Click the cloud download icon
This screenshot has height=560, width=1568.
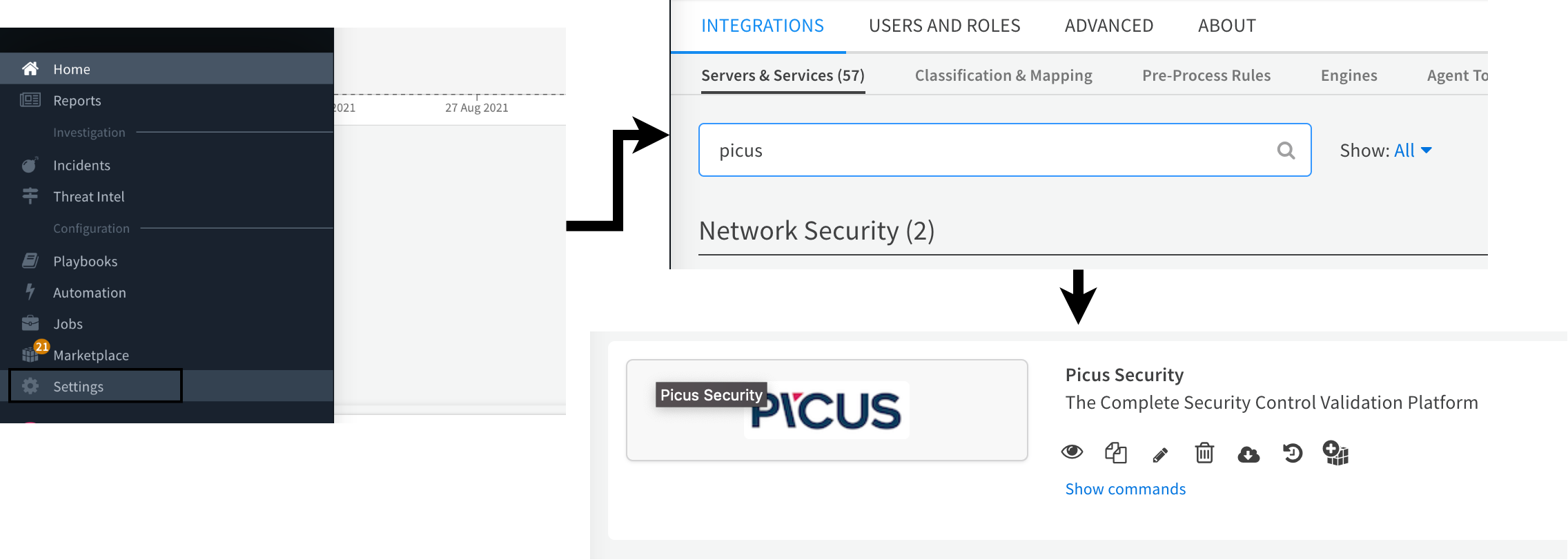[1248, 454]
